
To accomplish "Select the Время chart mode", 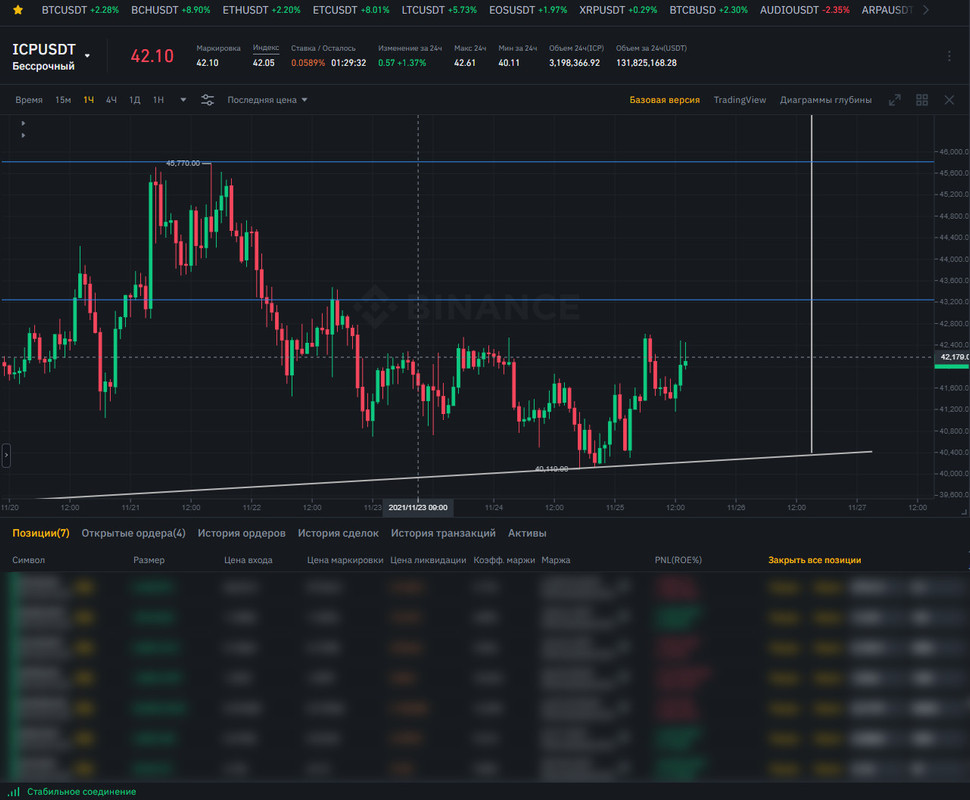I will click(28, 100).
